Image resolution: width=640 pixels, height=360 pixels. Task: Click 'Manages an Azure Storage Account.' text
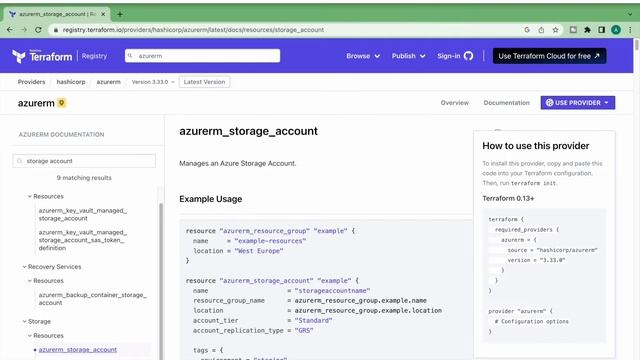click(238, 163)
